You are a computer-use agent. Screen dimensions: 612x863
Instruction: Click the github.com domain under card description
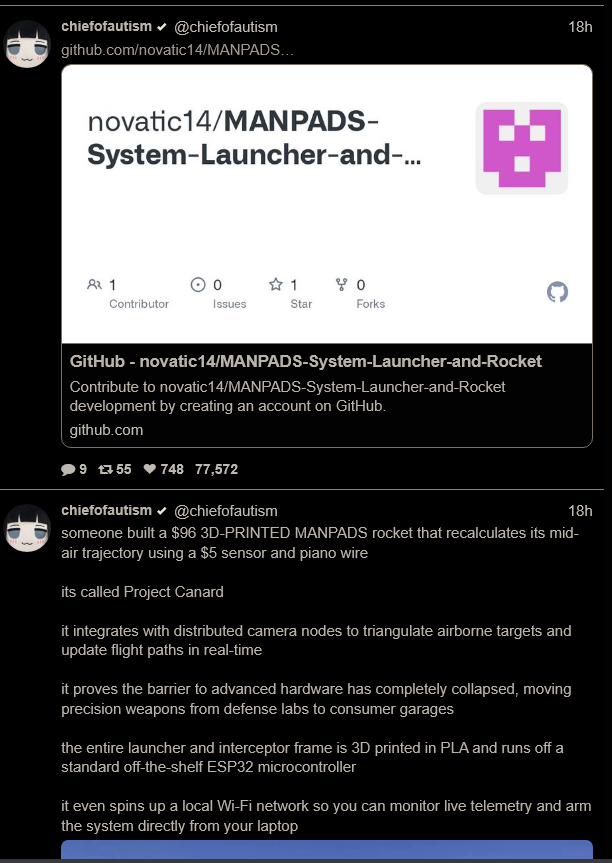click(106, 430)
